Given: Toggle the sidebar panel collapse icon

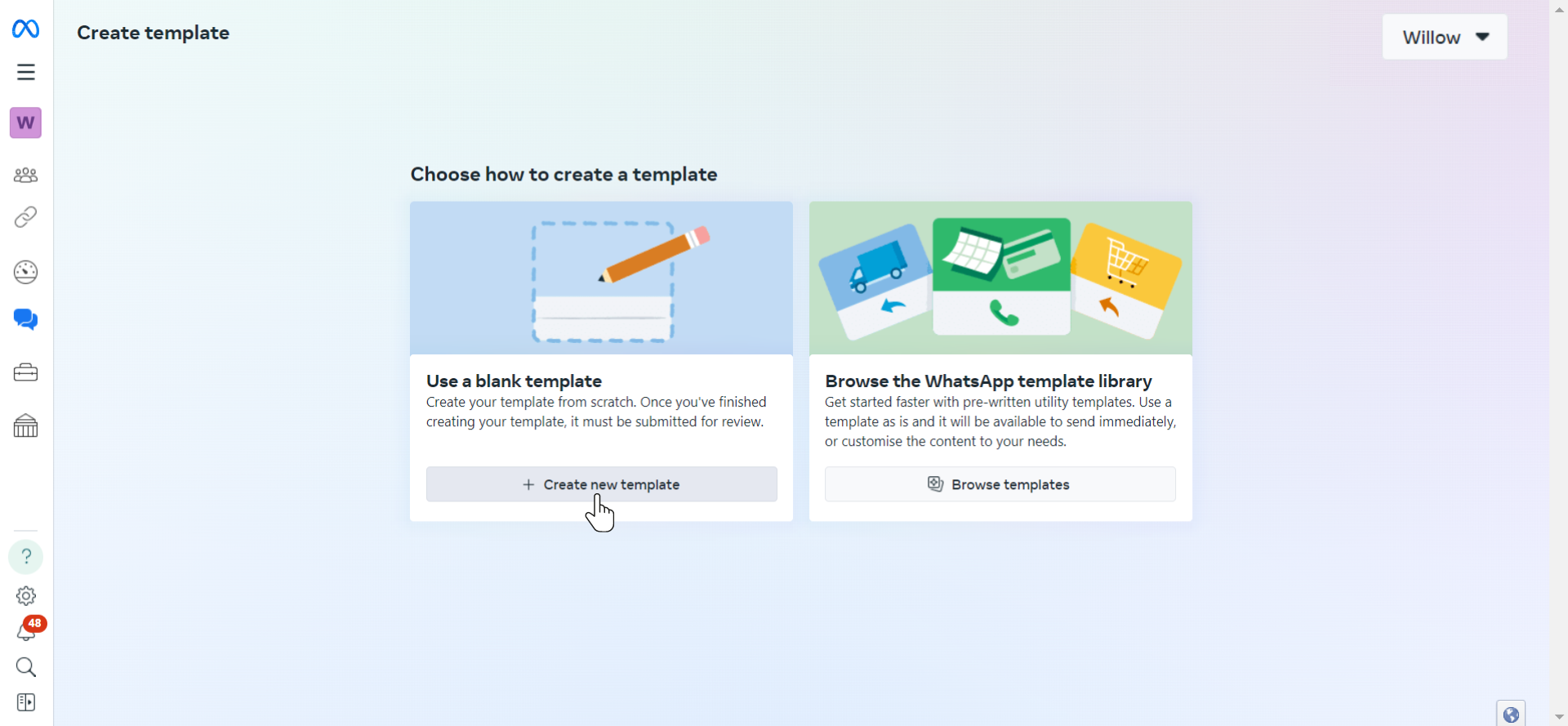Looking at the screenshot, I should tap(26, 702).
